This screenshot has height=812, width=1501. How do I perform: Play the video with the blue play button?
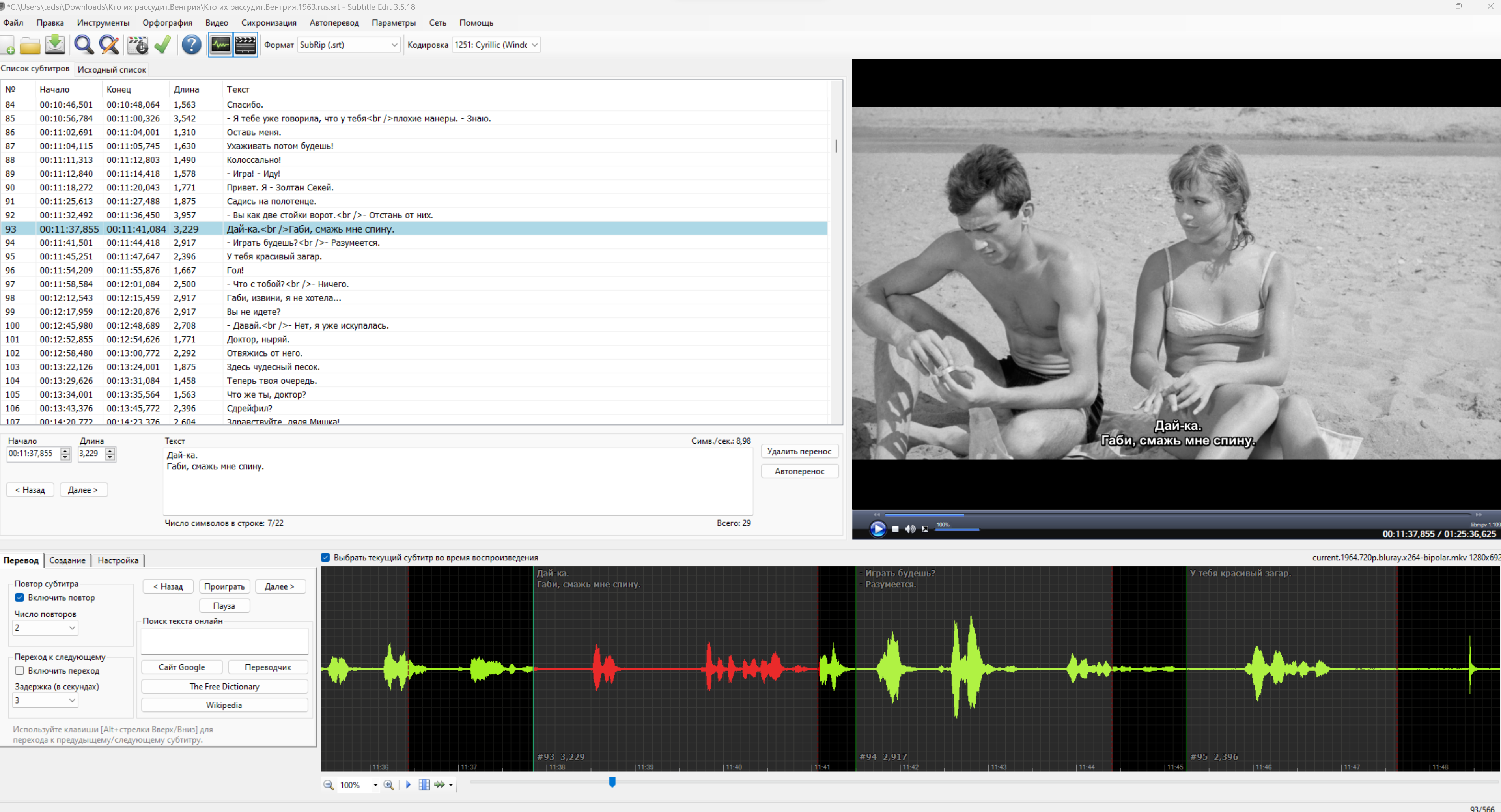(877, 528)
